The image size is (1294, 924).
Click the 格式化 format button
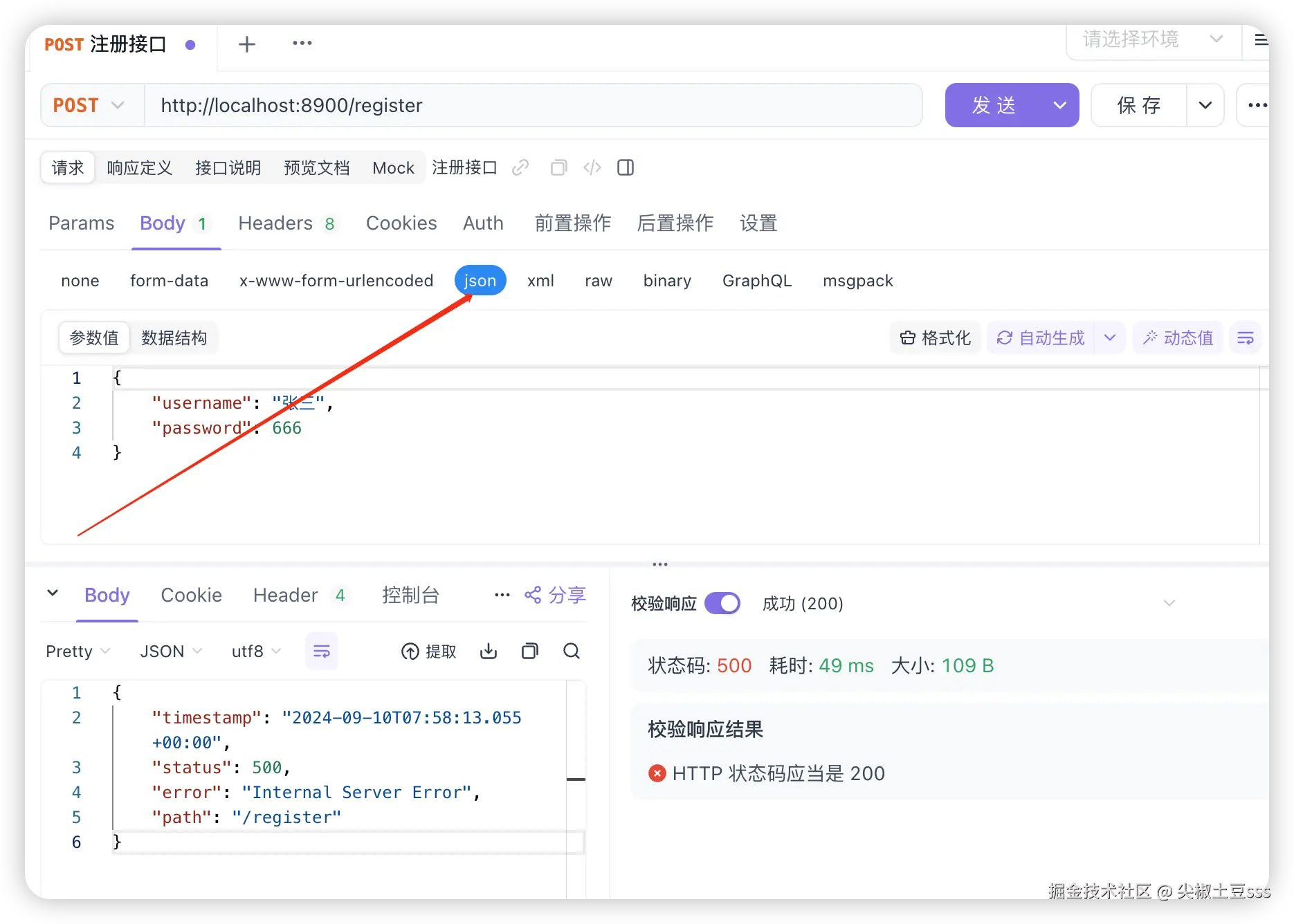[x=936, y=338]
